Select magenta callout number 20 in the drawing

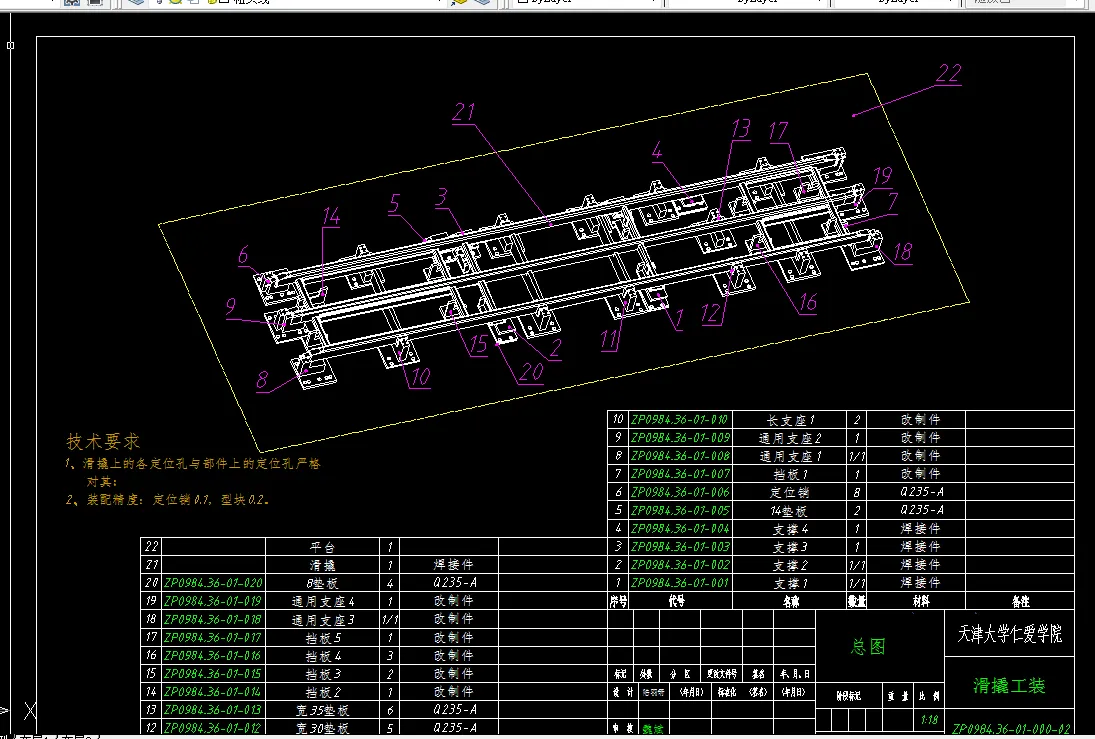531,372
